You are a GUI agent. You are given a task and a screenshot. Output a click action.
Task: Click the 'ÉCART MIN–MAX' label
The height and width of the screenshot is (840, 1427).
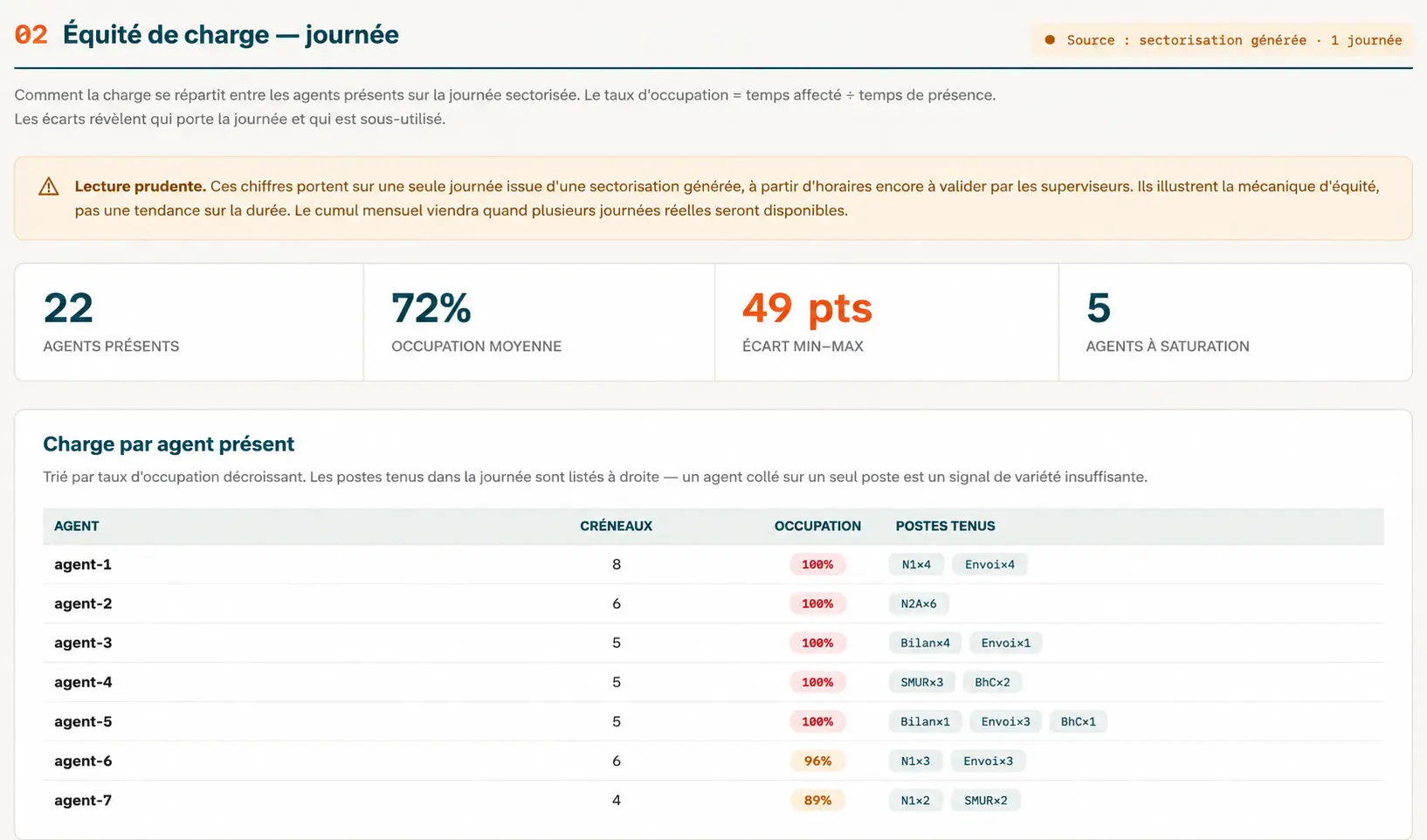tap(803, 347)
